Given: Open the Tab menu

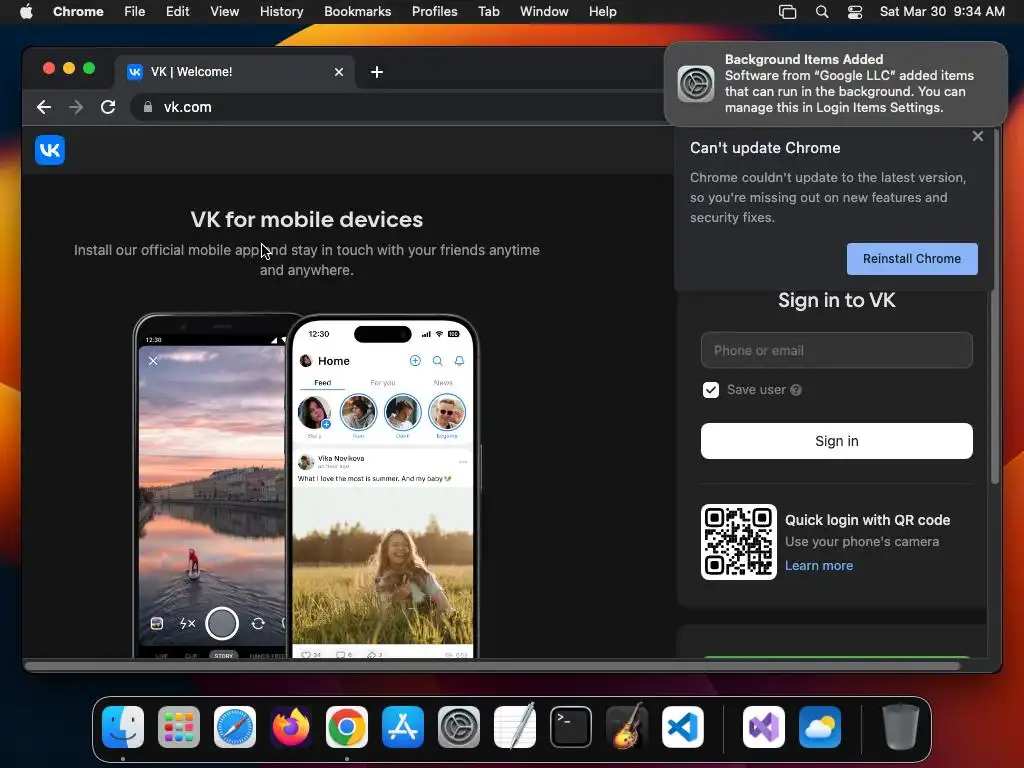Looking at the screenshot, I should 488,12.
